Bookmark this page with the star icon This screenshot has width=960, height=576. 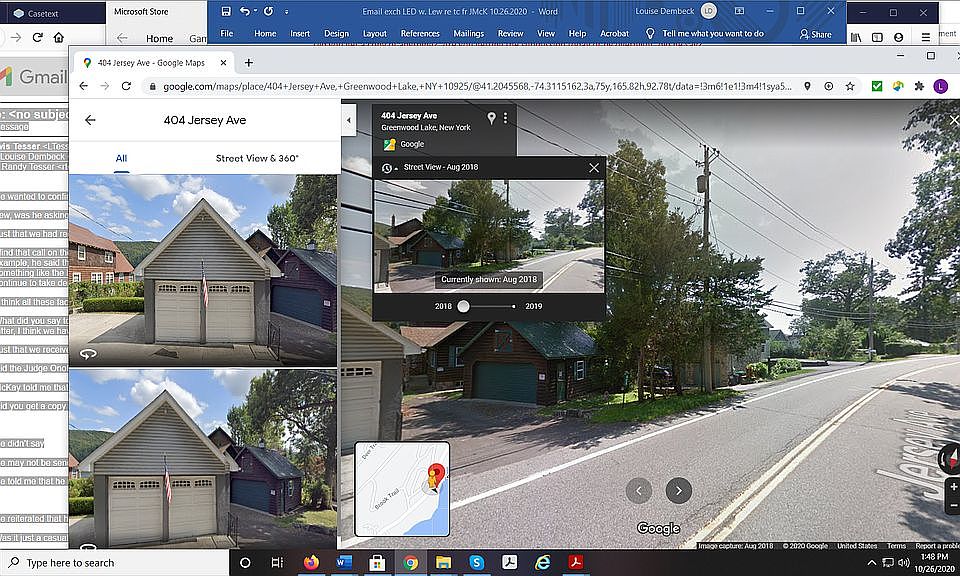[850, 86]
